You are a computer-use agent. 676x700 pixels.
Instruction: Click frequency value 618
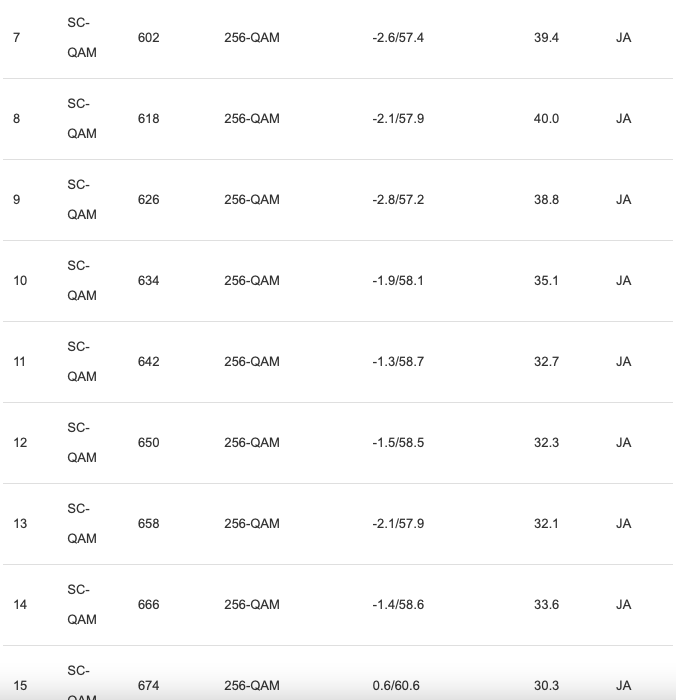149,119
